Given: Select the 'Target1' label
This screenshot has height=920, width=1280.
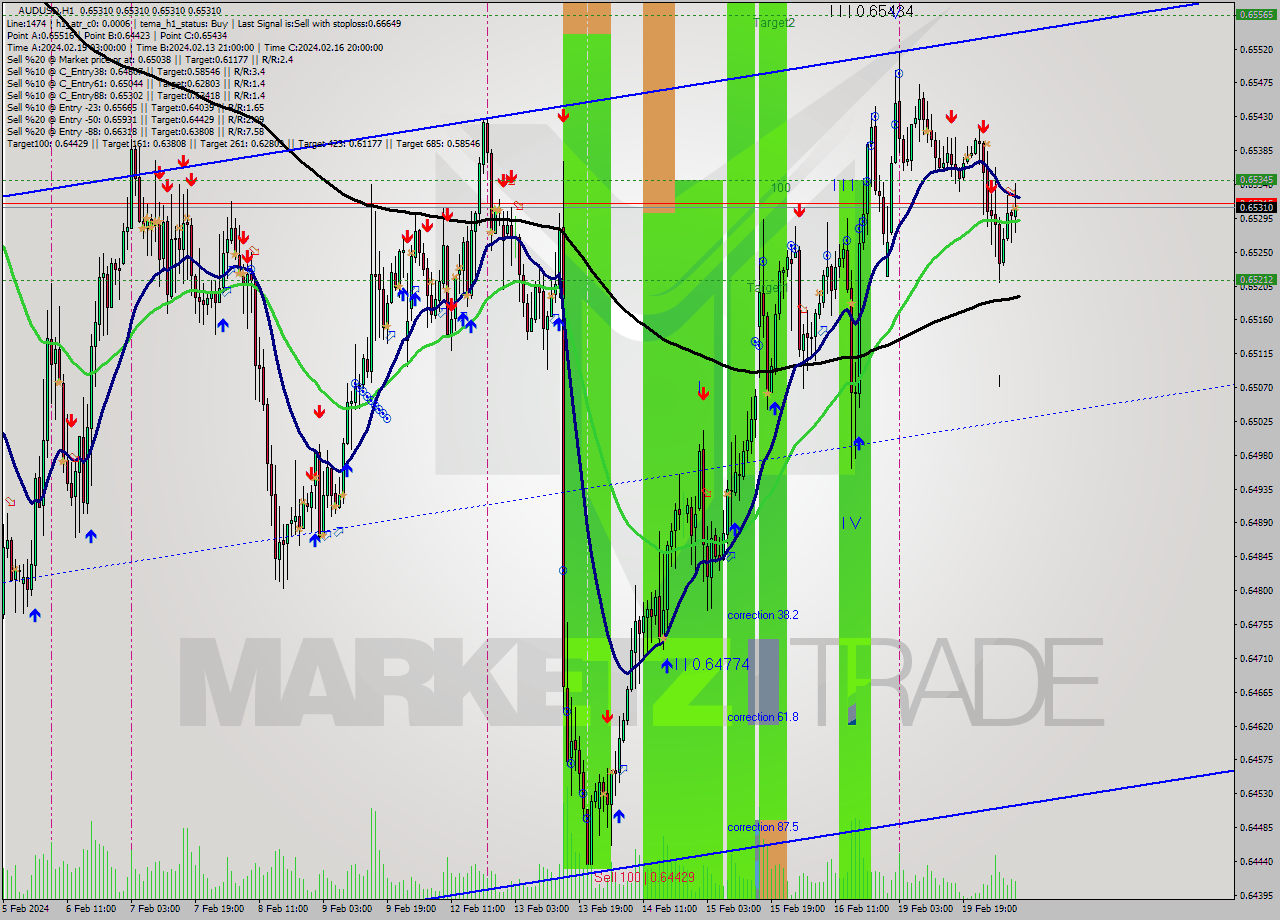Looking at the screenshot, I should [766, 287].
